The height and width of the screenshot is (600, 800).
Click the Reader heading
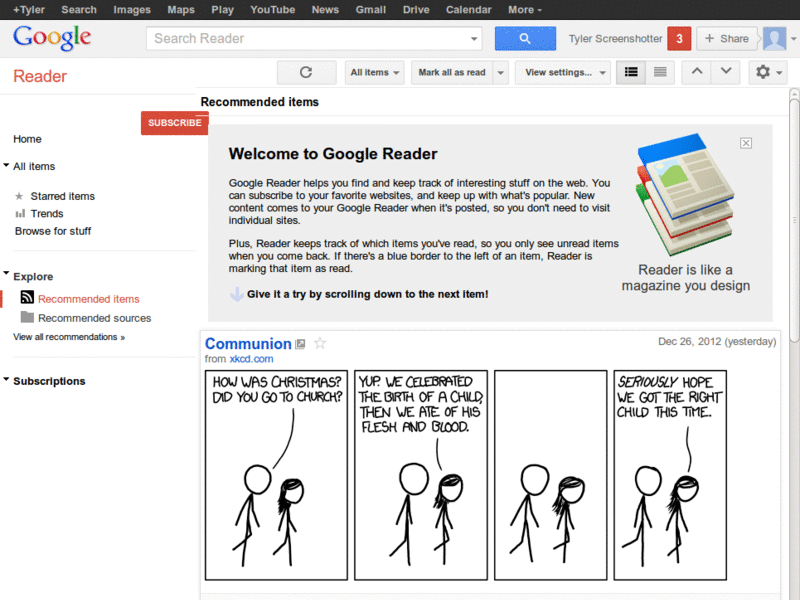40,76
